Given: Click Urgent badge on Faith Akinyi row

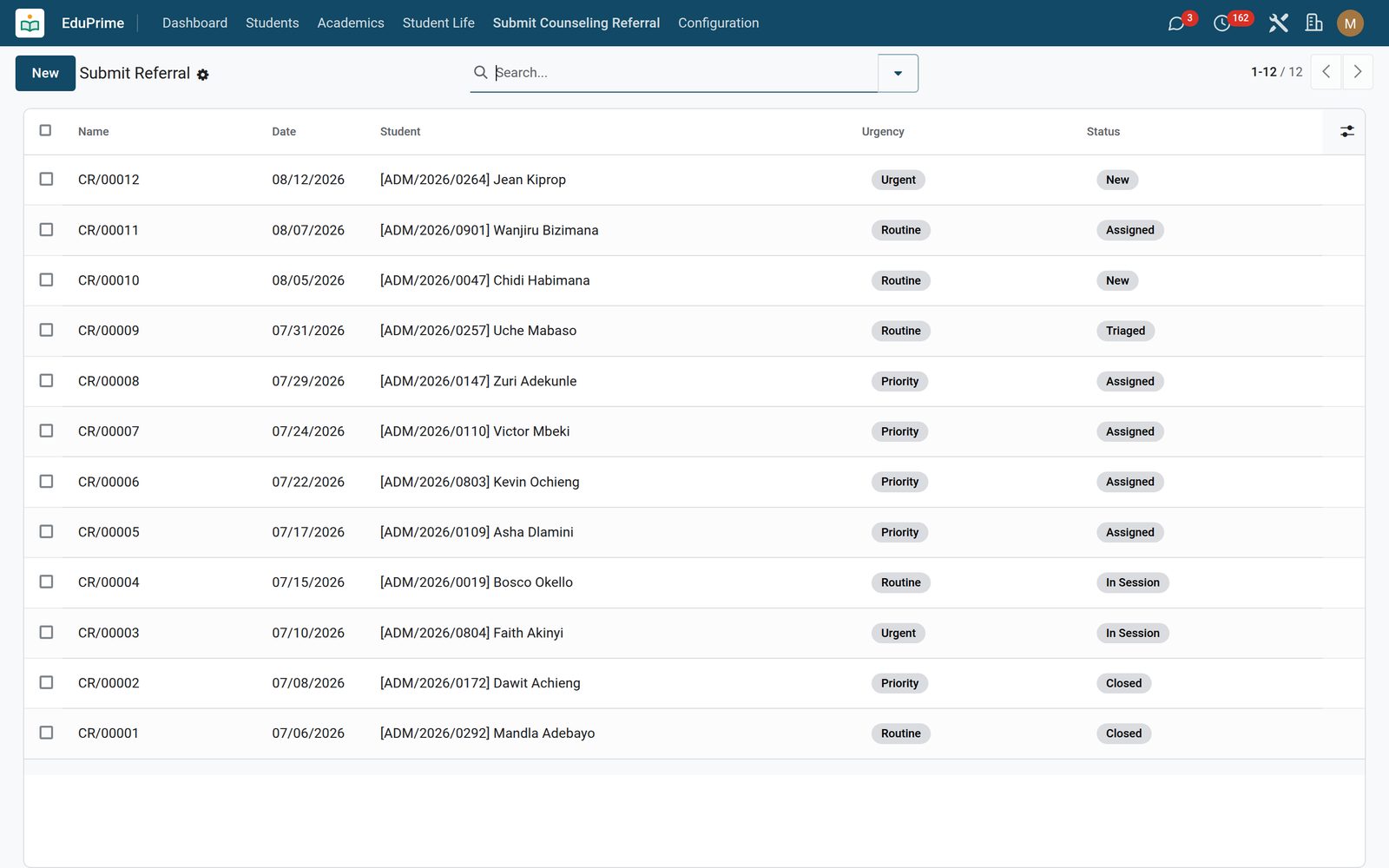Looking at the screenshot, I should 898,633.
